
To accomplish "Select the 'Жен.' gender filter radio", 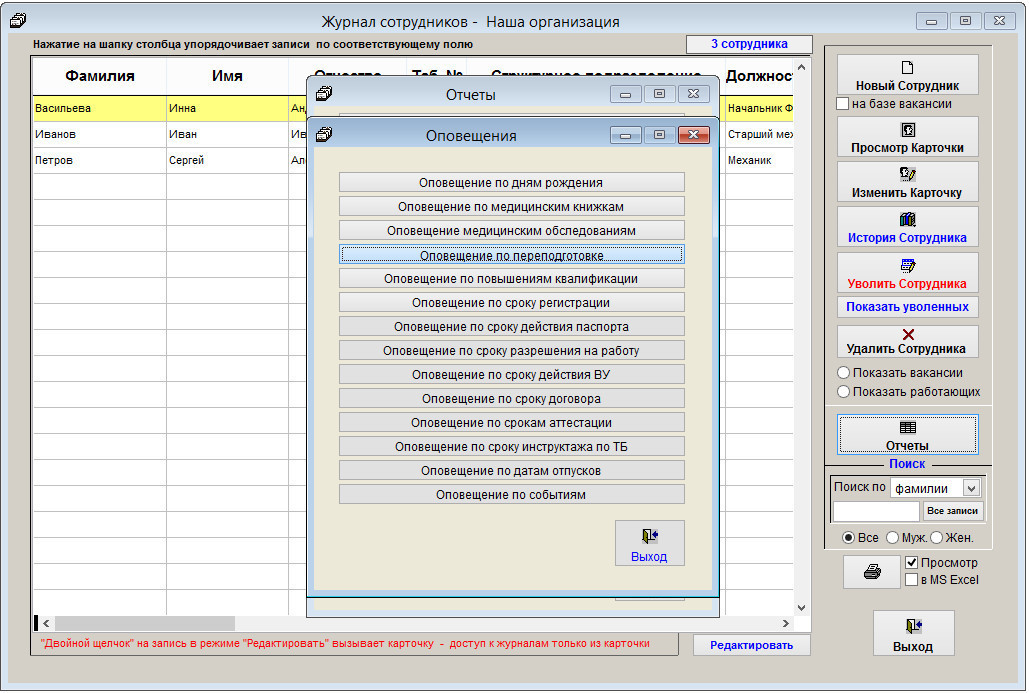I will pyautogui.click(x=937, y=538).
